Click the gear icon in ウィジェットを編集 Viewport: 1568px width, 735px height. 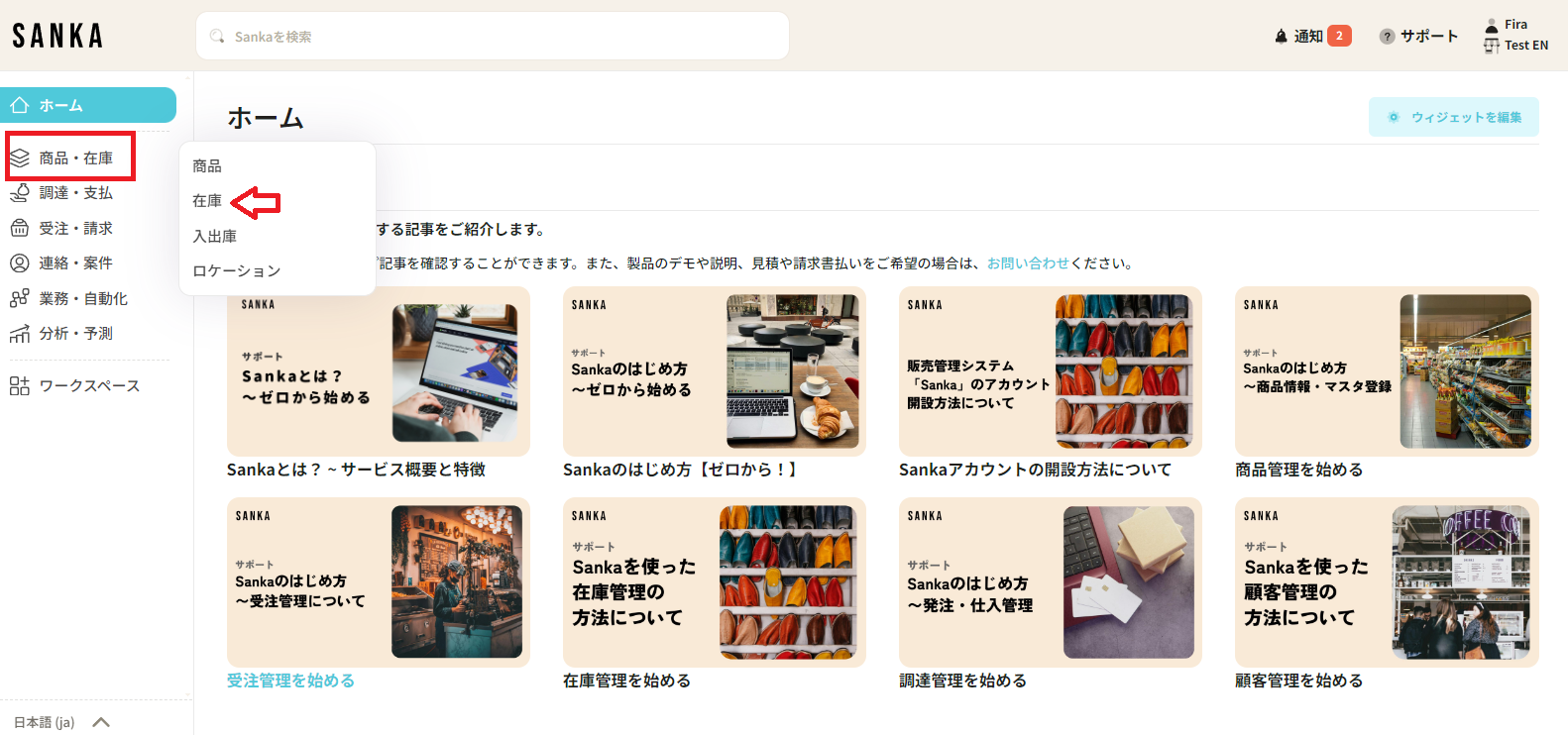[1394, 117]
